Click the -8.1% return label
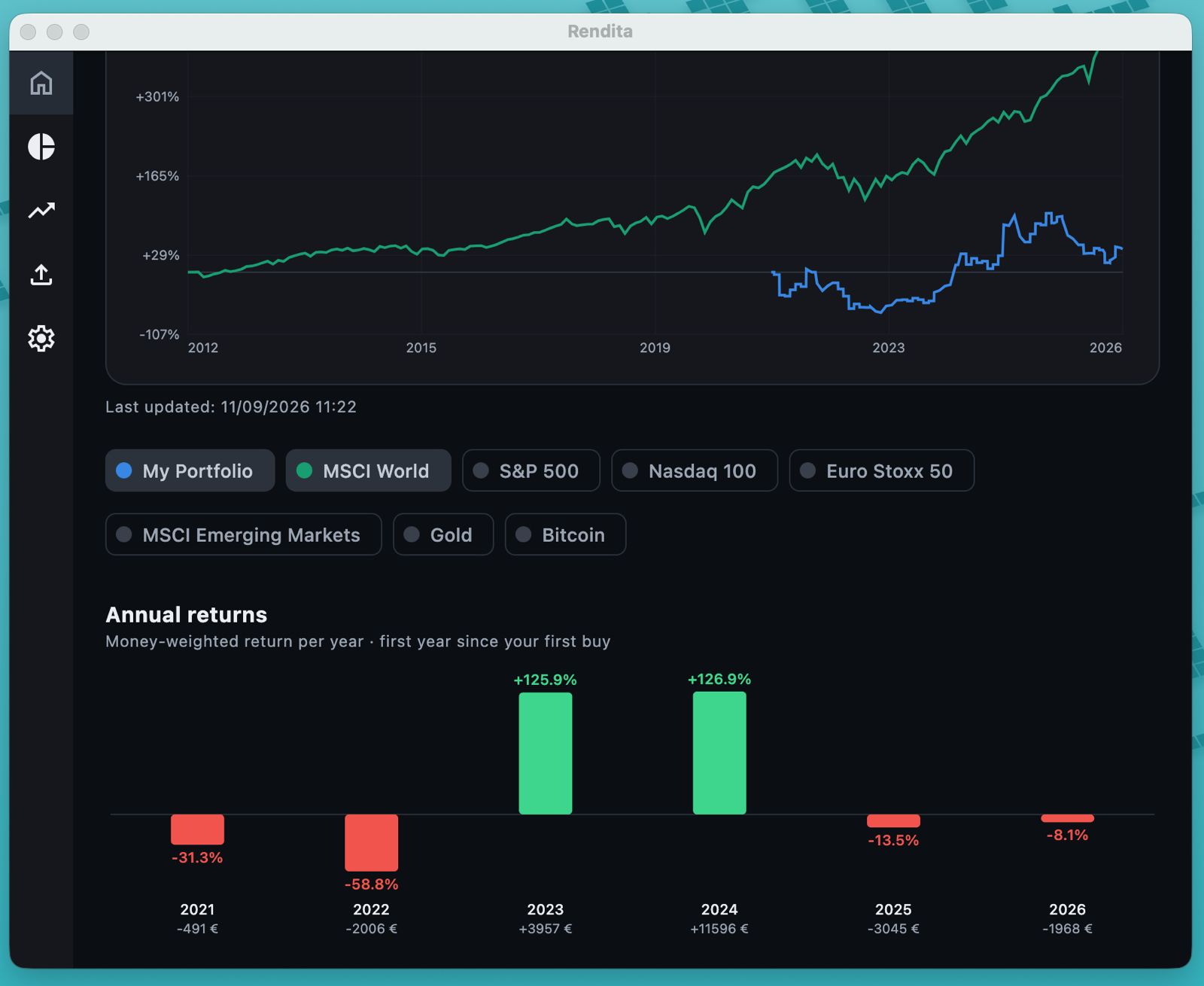The image size is (1204, 986). (x=1067, y=835)
